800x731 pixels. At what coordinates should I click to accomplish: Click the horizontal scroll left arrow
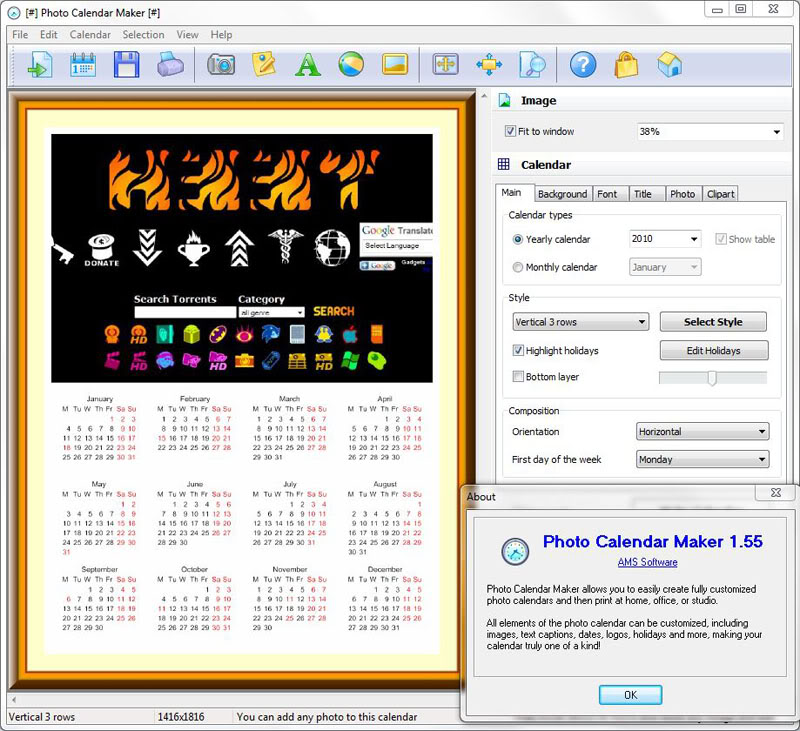14,699
